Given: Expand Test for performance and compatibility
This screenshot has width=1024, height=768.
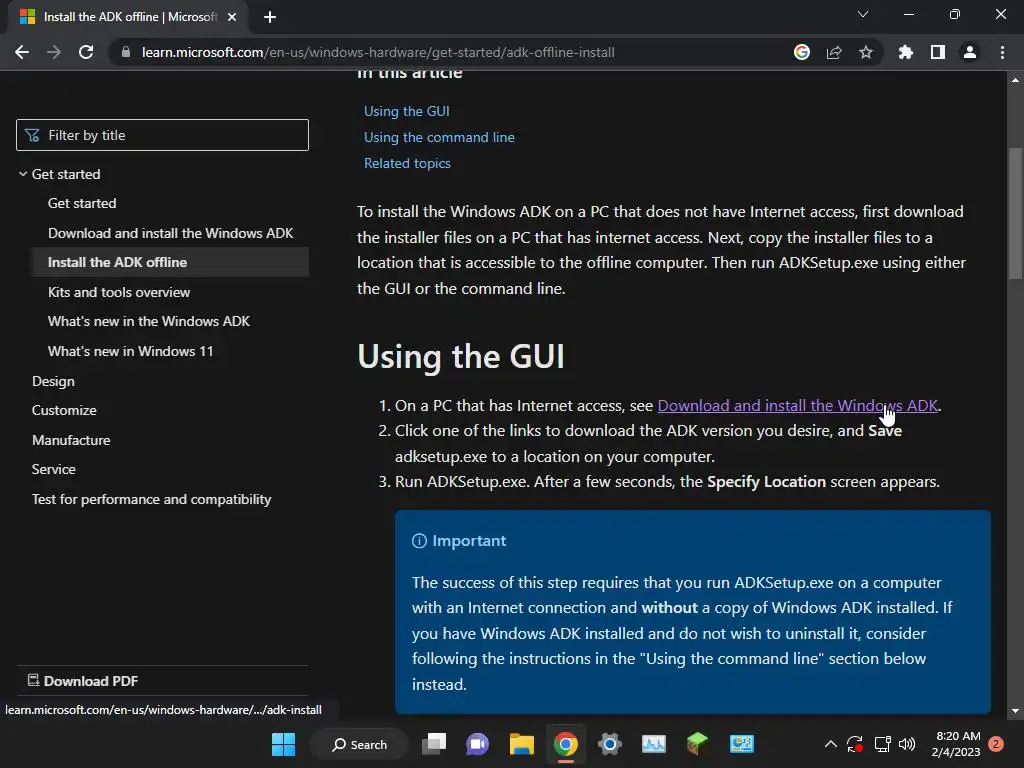Looking at the screenshot, I should pos(152,499).
